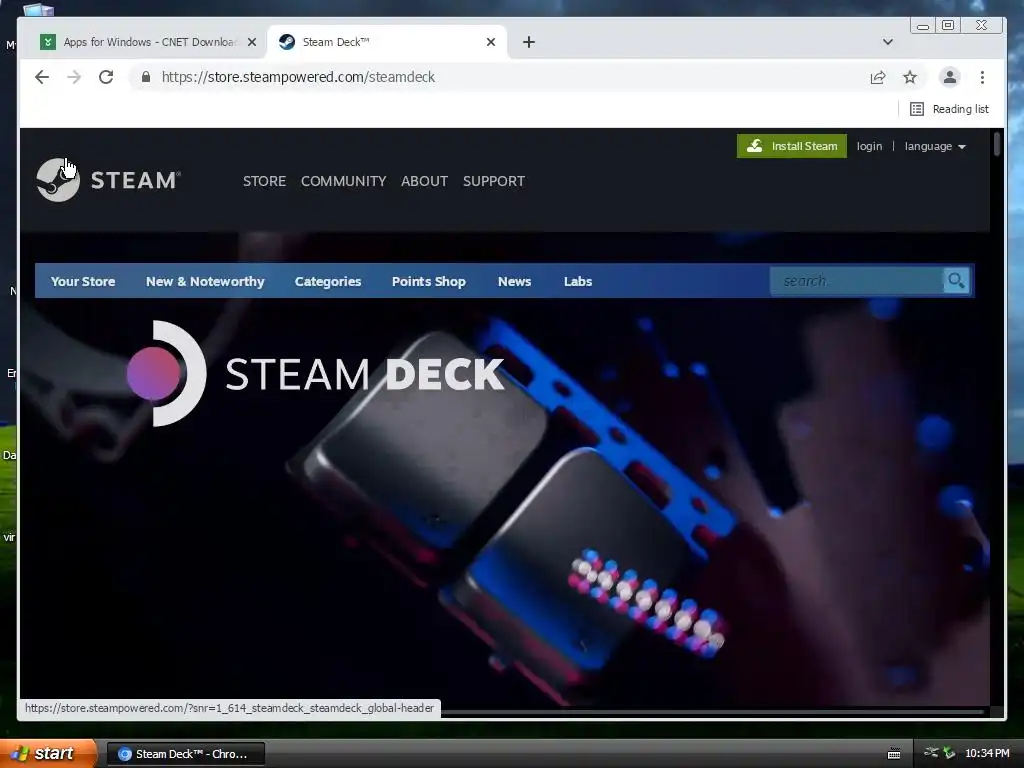Viewport: 1024px width, 768px height.
Task: Click the Install Steam button
Action: pyautogui.click(x=792, y=146)
